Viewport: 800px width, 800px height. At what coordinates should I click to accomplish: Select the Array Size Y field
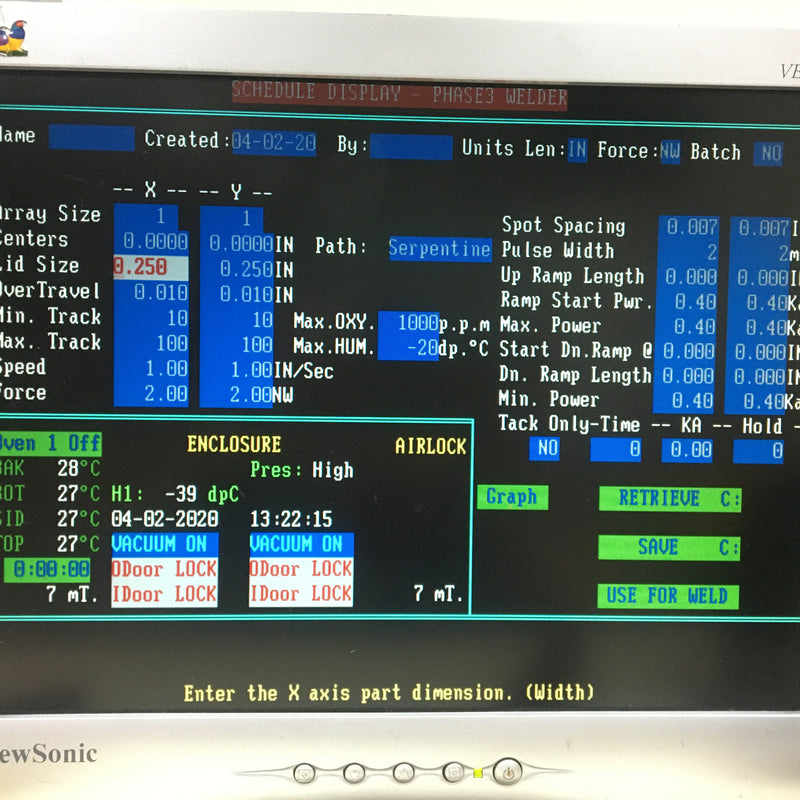click(x=232, y=218)
